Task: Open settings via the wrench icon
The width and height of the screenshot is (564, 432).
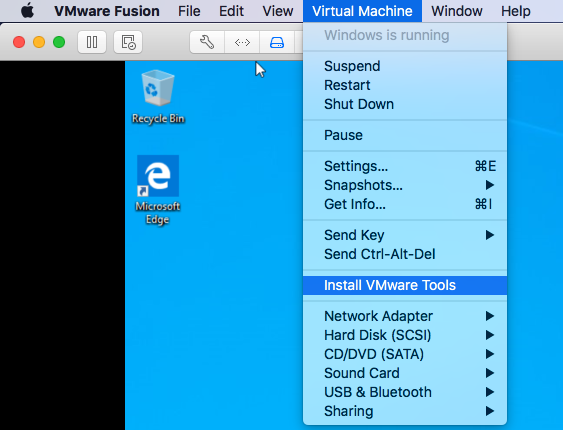Action: [x=207, y=42]
